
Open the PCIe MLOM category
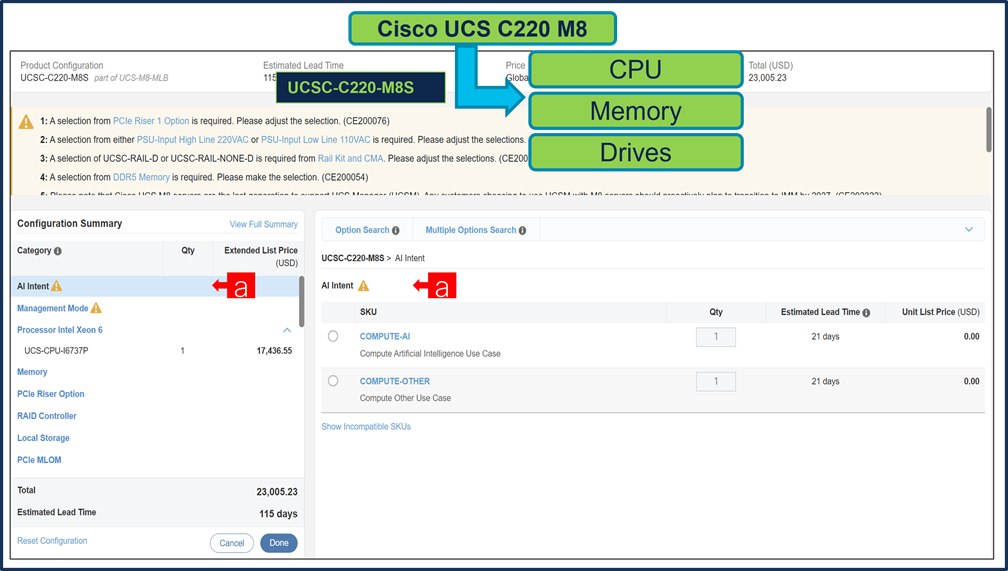pyautogui.click(x=39, y=460)
